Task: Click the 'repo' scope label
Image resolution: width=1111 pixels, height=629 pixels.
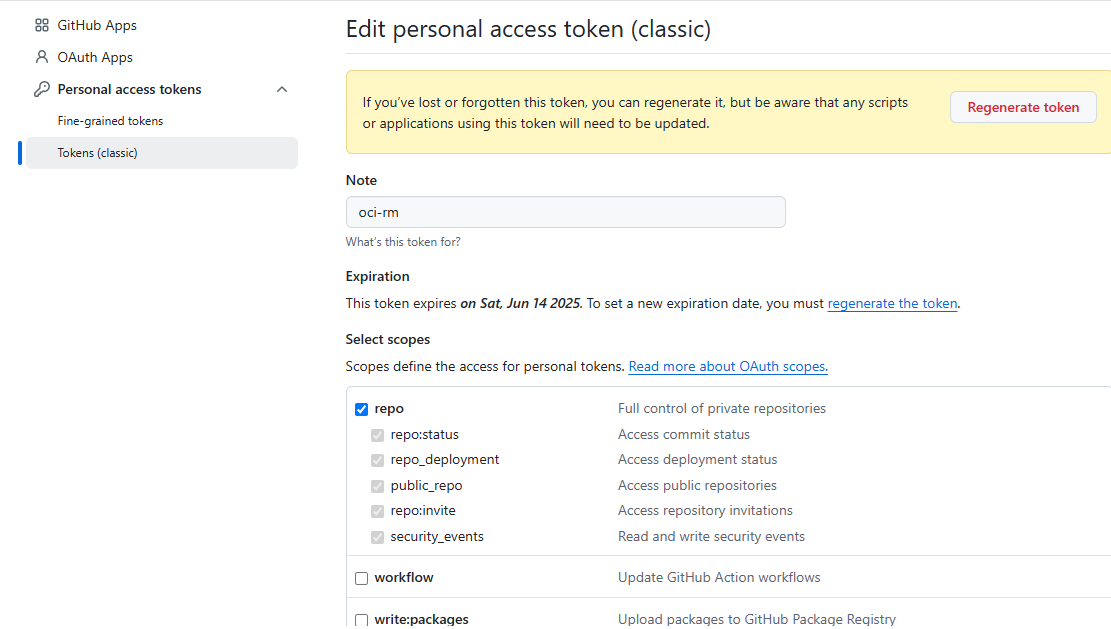Action: (389, 409)
